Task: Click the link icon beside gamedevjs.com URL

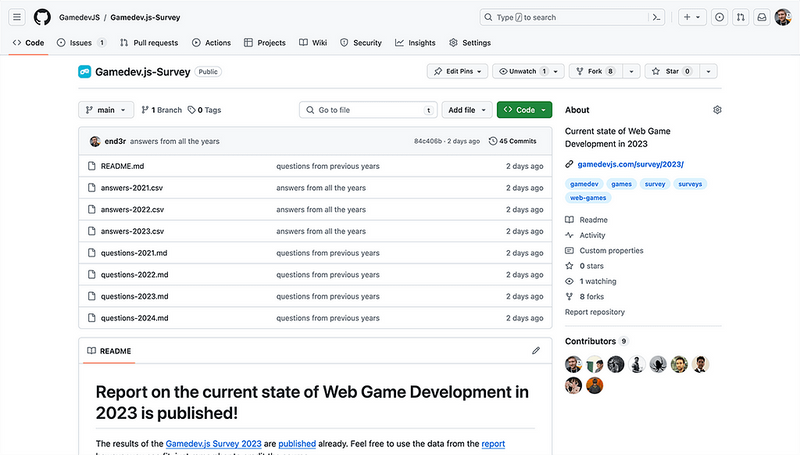Action: coord(569,164)
